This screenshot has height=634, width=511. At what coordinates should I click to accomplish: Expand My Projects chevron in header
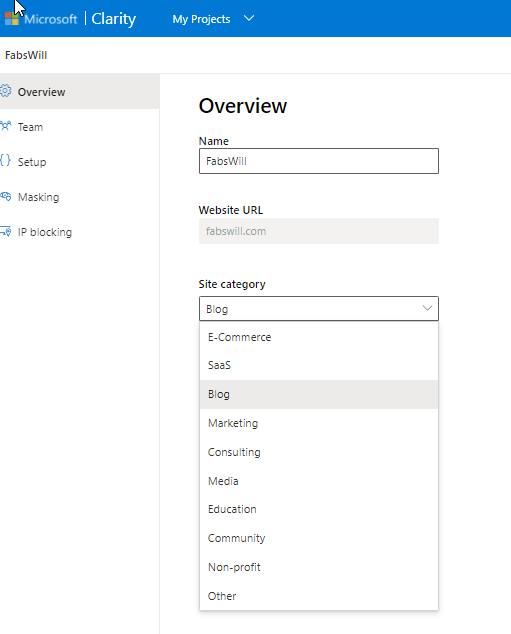[249, 18]
